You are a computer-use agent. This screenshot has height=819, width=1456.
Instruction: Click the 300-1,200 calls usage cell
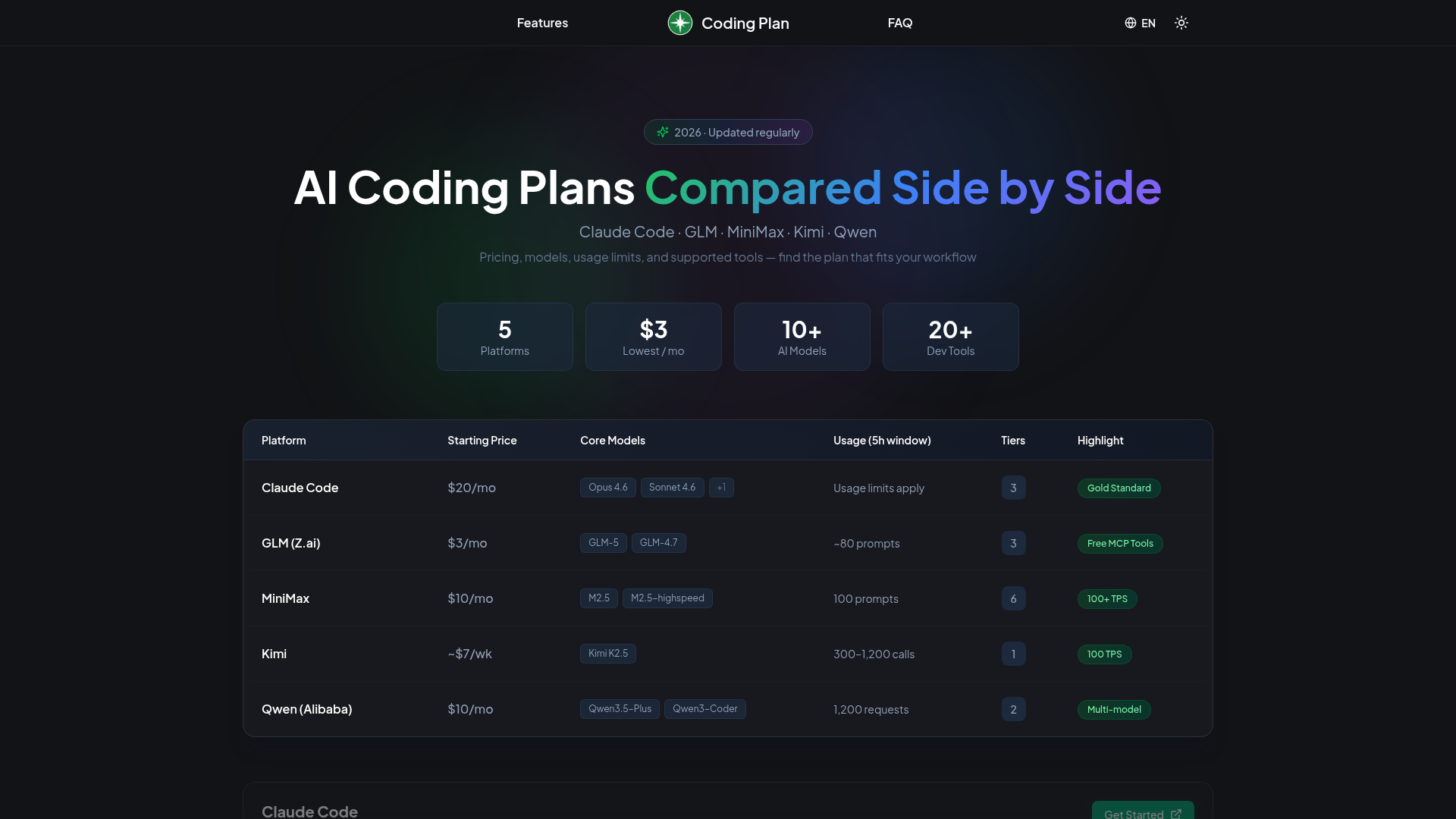(874, 654)
